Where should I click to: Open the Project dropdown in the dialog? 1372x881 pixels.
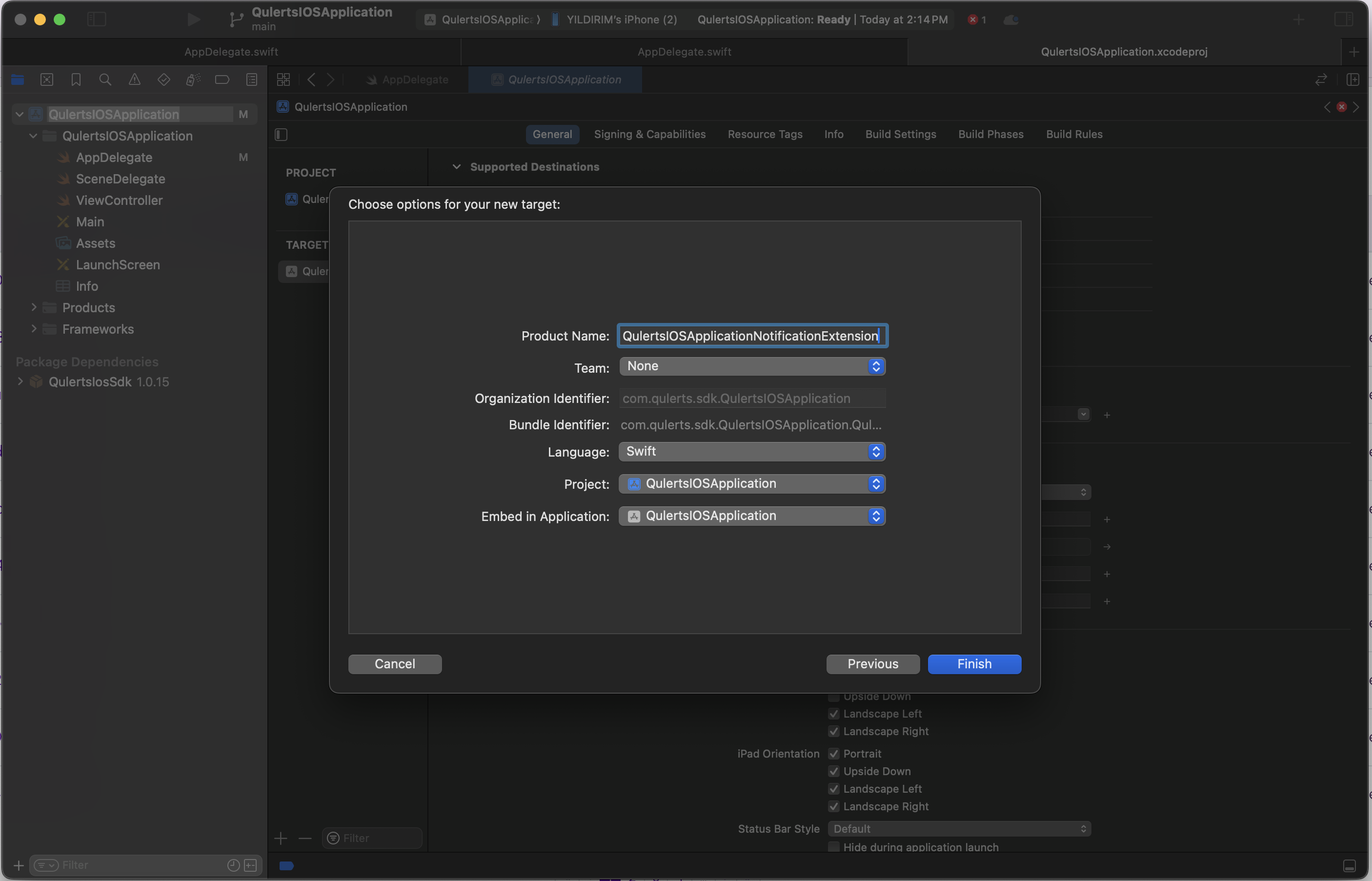pyautogui.click(x=752, y=484)
